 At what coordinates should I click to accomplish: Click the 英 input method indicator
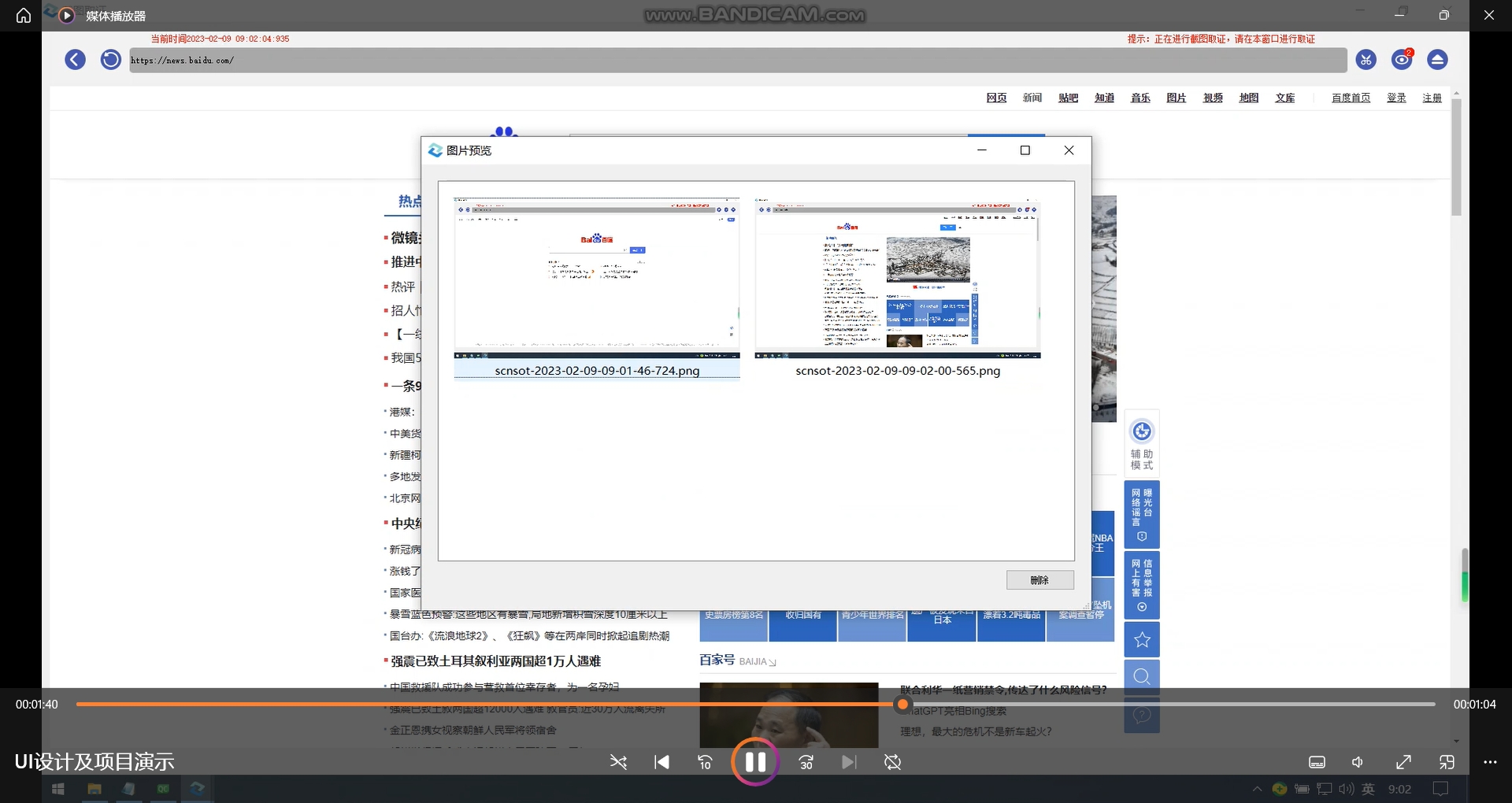[x=1369, y=789]
